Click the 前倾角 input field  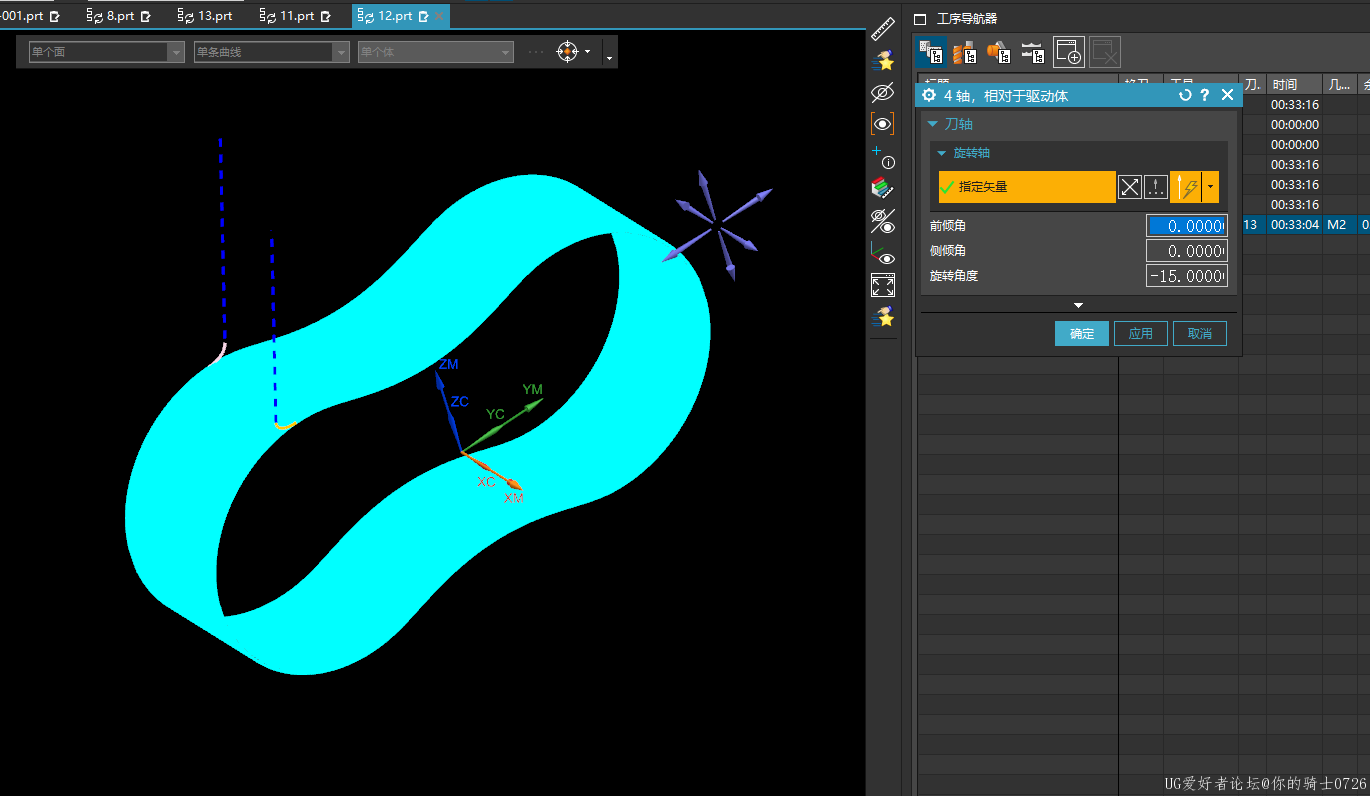pos(1186,226)
